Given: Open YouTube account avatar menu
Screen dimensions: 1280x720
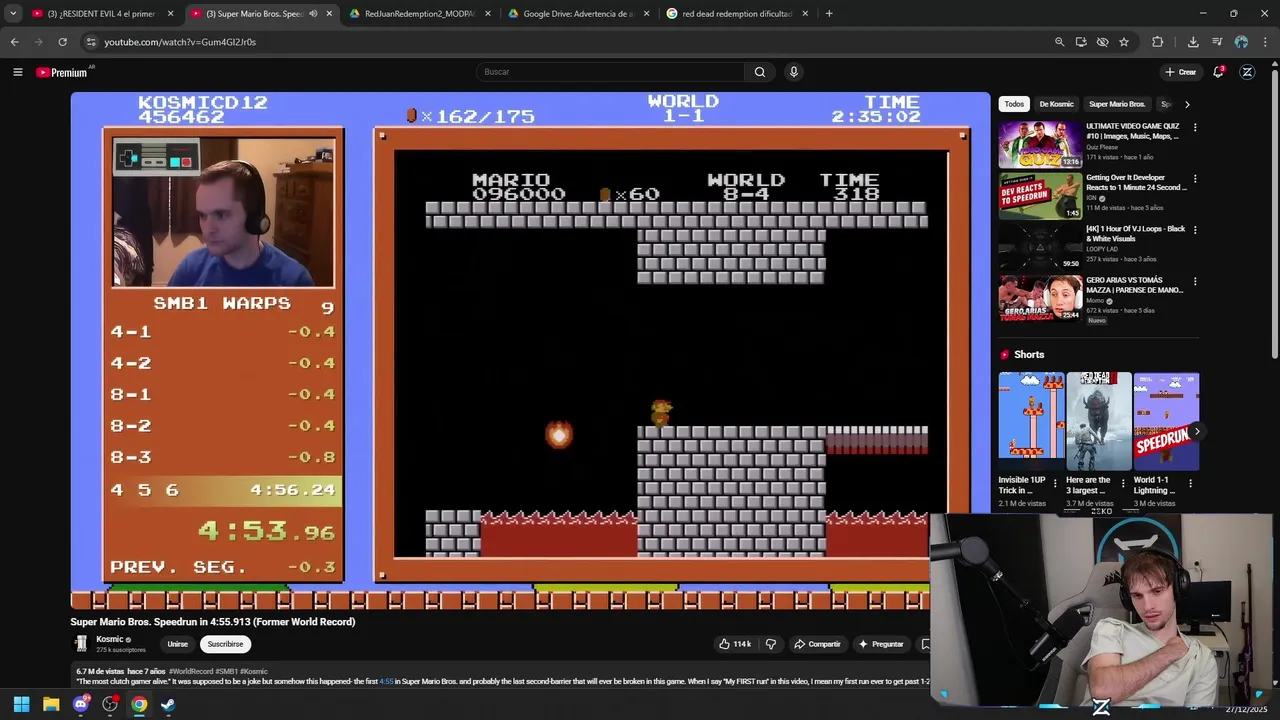Looking at the screenshot, I should point(1247,72).
